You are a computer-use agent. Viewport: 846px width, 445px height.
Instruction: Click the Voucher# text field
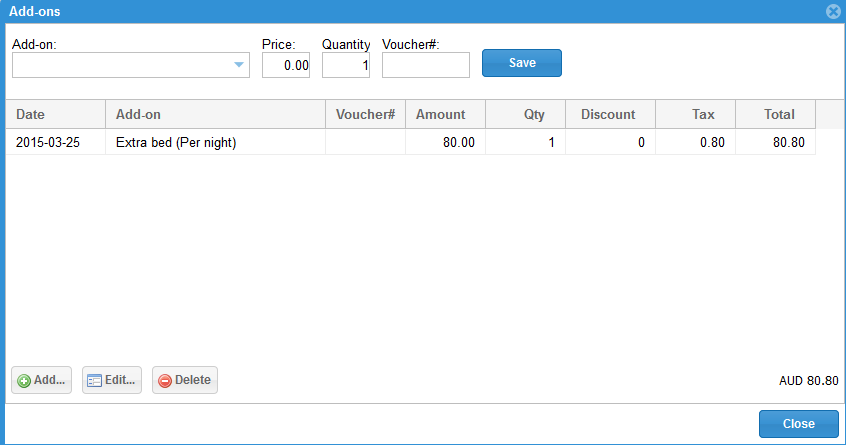(x=426, y=65)
